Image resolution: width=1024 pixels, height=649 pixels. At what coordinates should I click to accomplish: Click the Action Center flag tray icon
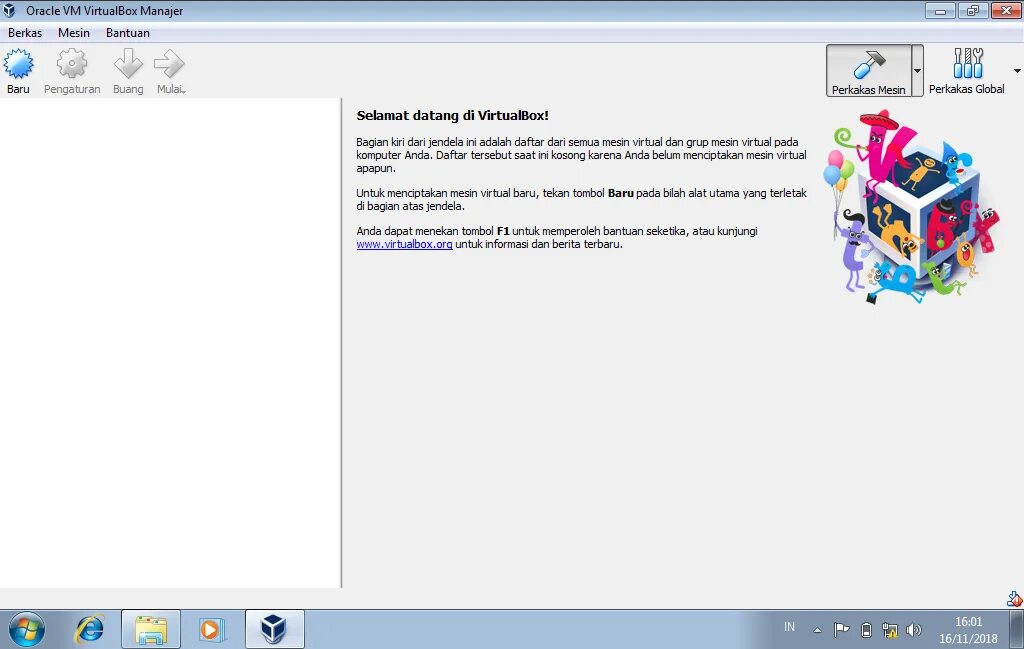pyautogui.click(x=842, y=630)
